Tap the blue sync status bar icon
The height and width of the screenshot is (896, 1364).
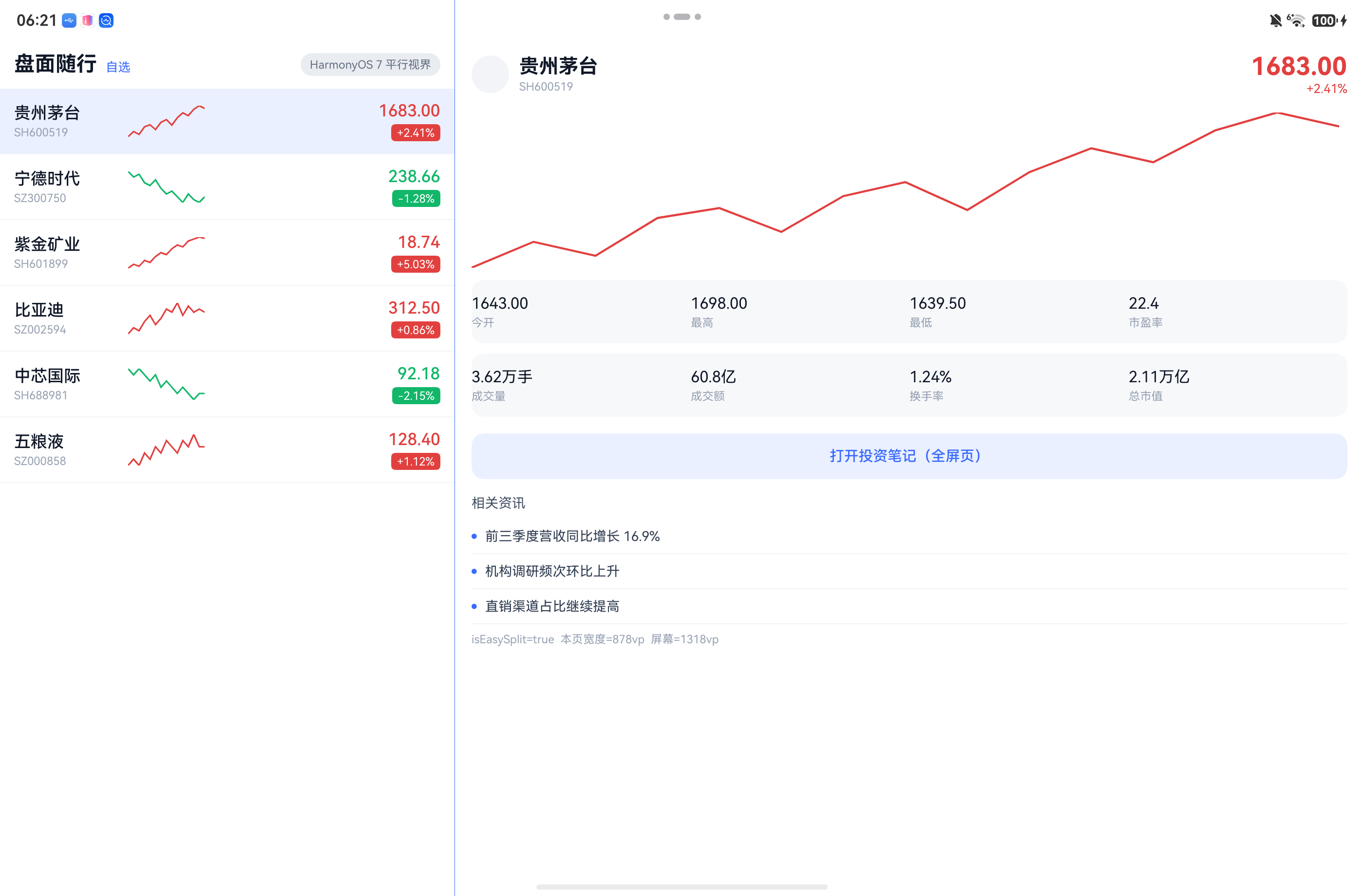(106, 20)
